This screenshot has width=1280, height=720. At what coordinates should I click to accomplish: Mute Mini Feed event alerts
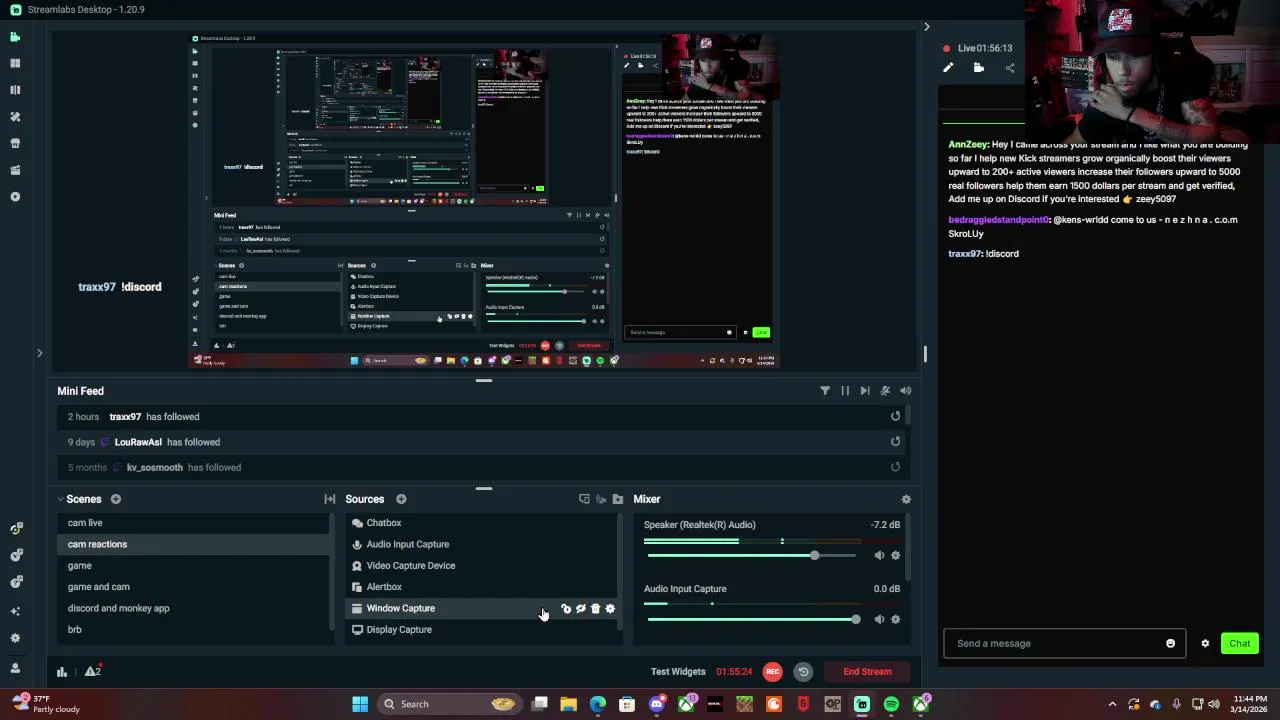(885, 391)
